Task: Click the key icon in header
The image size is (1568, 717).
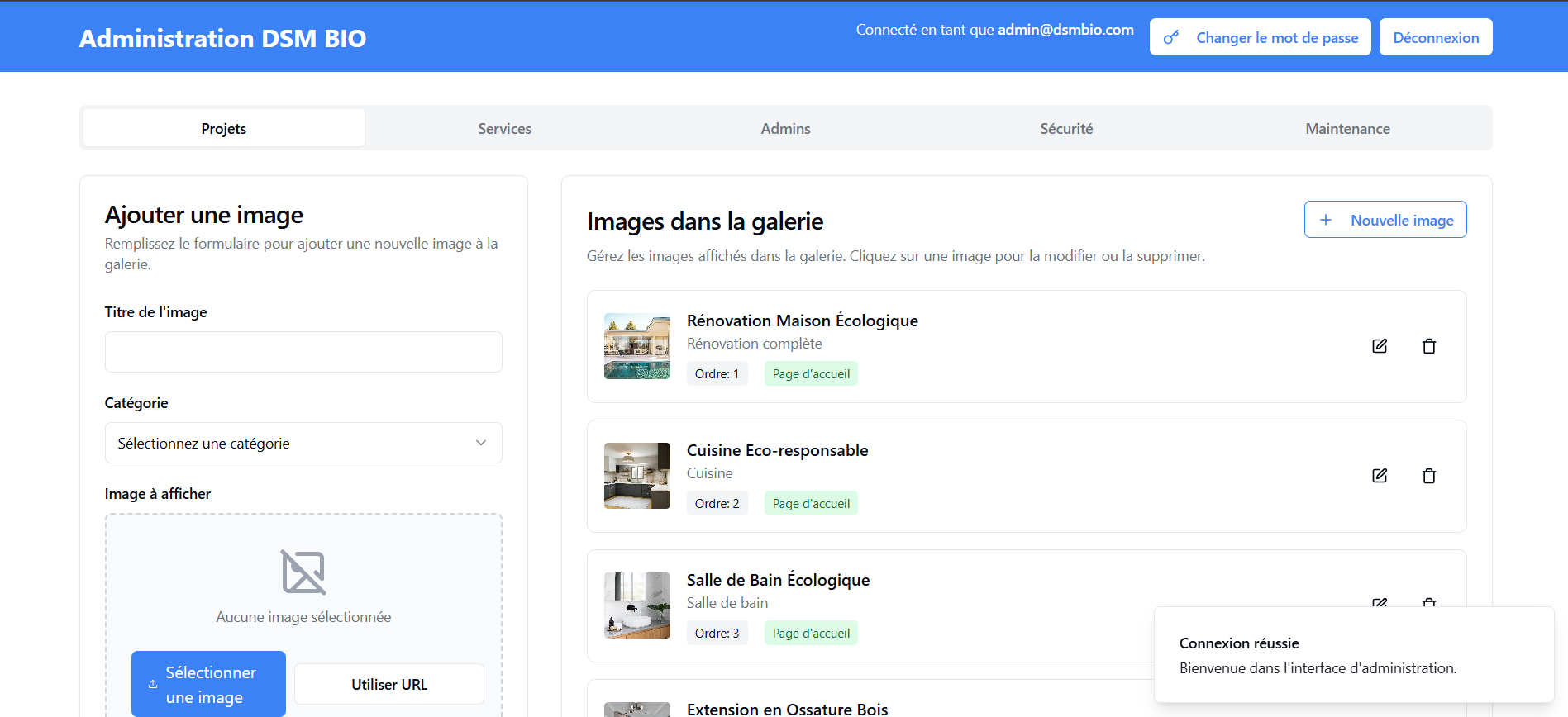Action: (x=1170, y=38)
